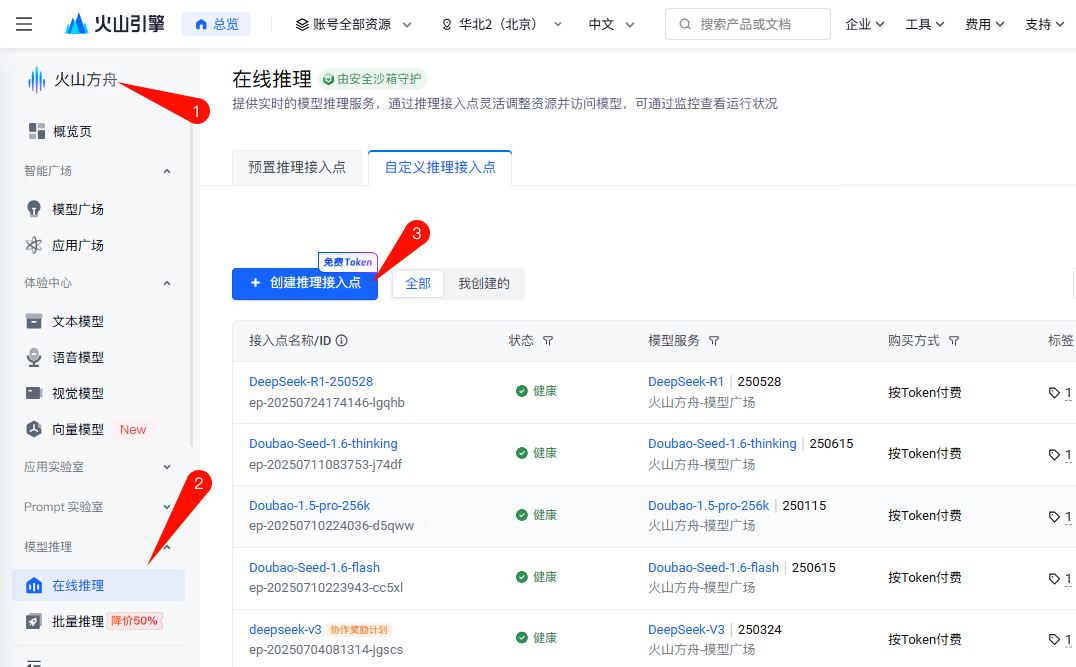
Task: Select endpoint ID ep-20250710223943-cc5xl
Action: tap(326, 588)
